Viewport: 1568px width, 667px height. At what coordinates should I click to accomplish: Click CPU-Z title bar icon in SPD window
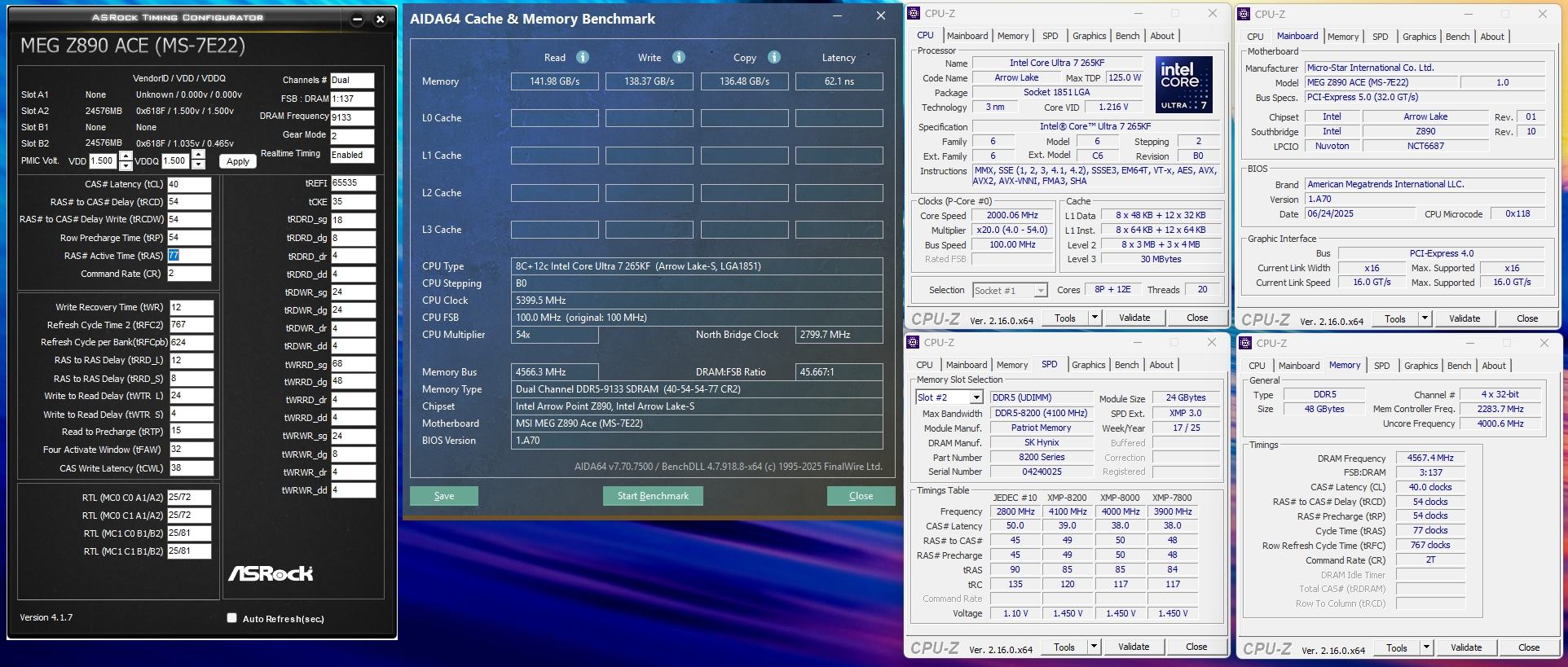914,343
